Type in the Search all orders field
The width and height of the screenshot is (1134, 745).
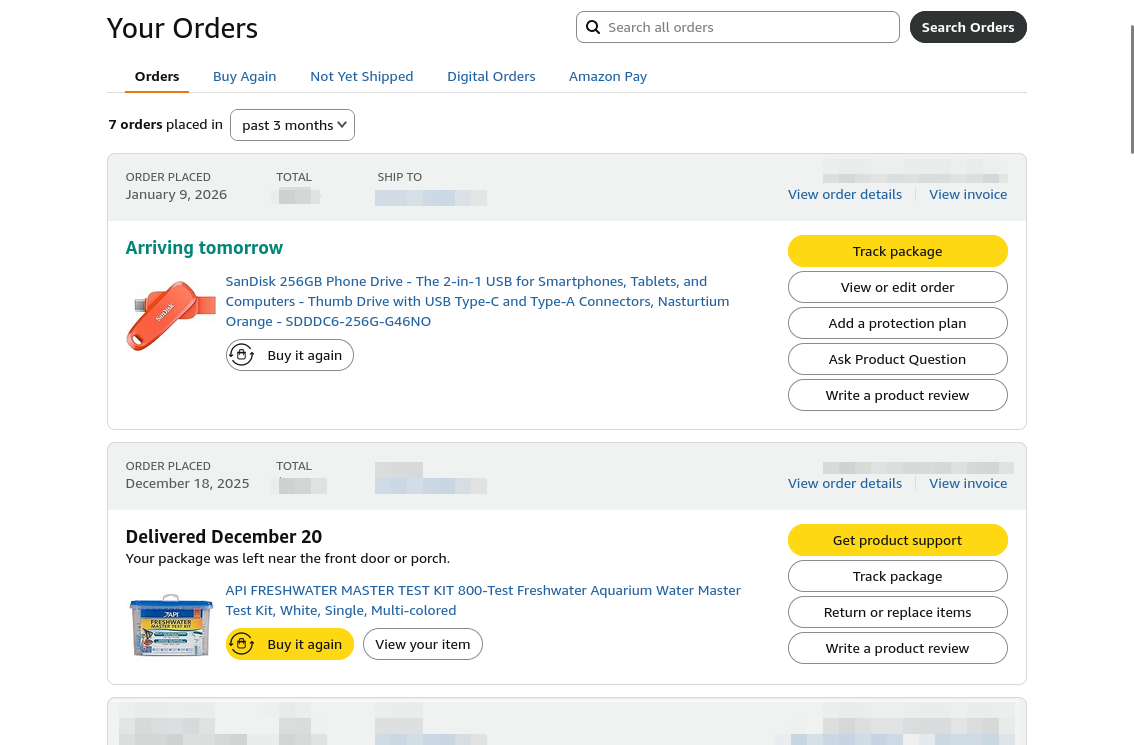pos(750,27)
